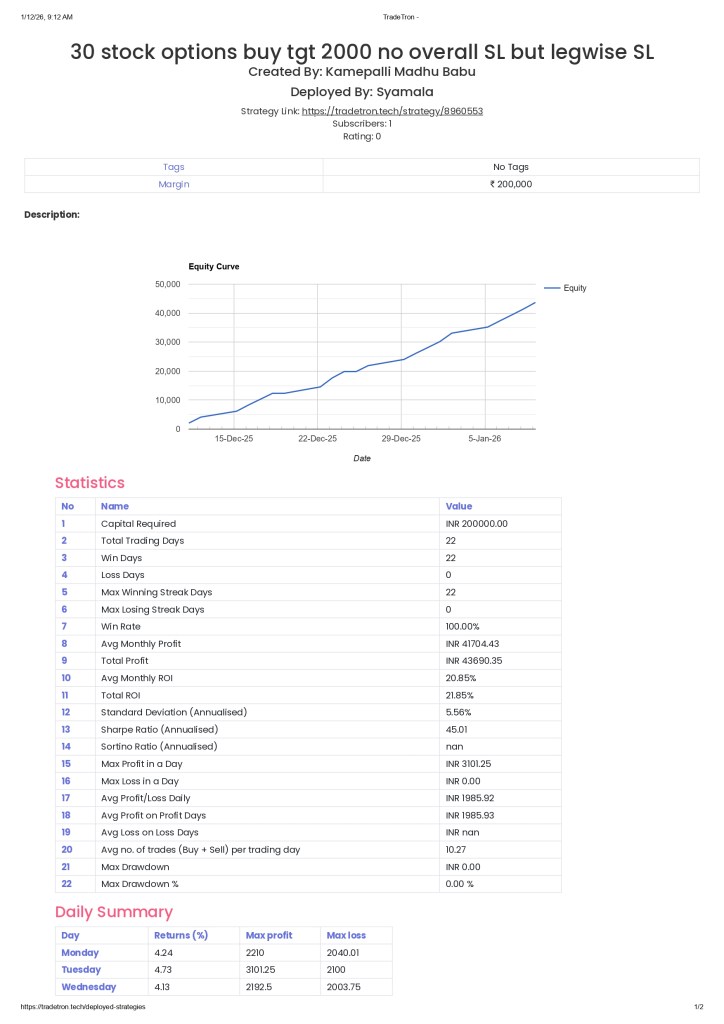Select the Daily Summary heading
This screenshot has height=1024, width=724.
(x=114, y=912)
